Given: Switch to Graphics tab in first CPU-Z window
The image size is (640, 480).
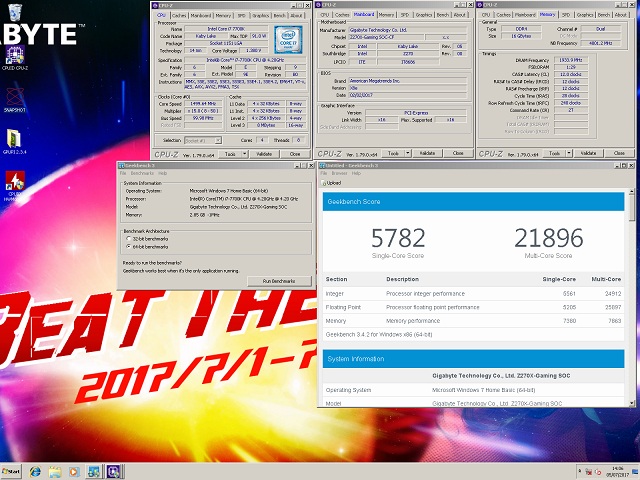Looking at the screenshot, I should click(260, 16).
